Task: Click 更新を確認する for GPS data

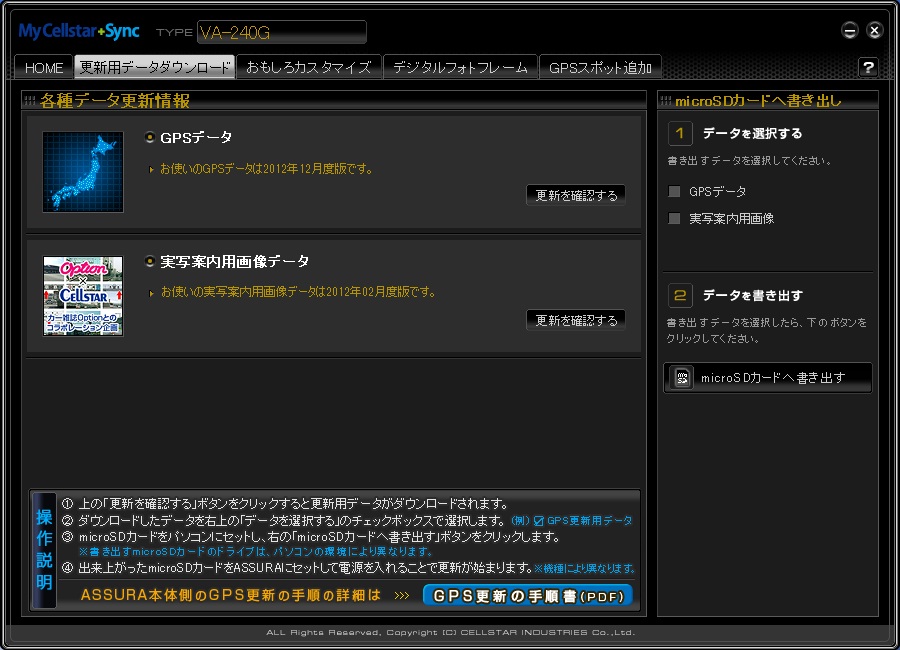Action: click(x=576, y=195)
